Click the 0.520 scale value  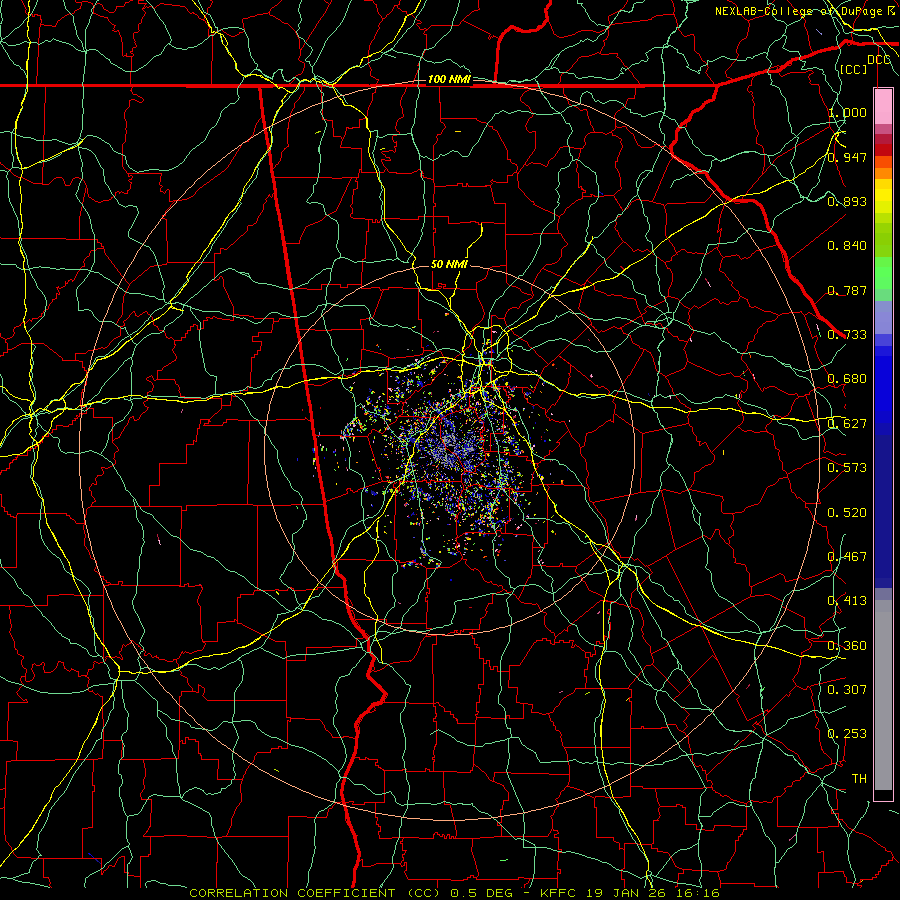click(847, 513)
